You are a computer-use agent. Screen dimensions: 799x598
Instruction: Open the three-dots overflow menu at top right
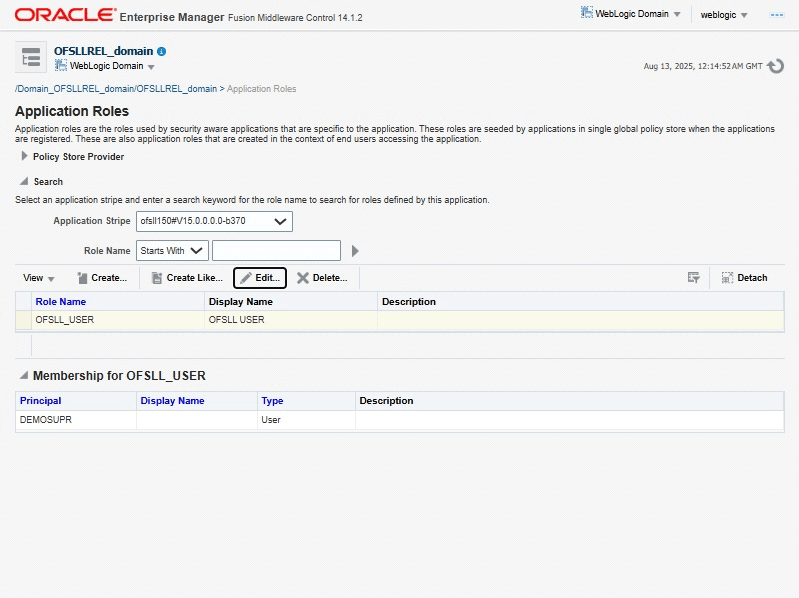click(777, 15)
